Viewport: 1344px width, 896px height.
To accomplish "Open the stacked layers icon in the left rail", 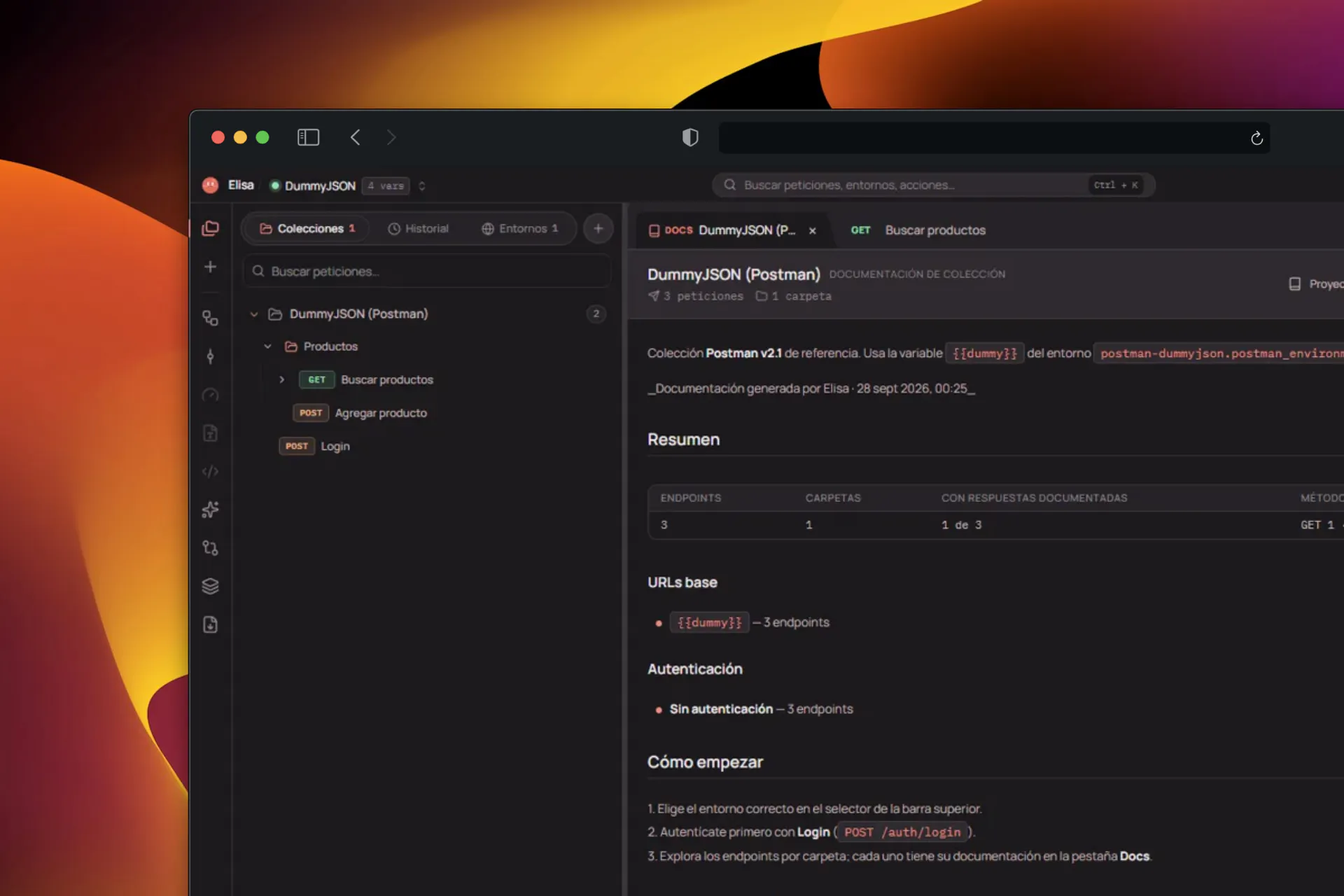I will [210, 586].
